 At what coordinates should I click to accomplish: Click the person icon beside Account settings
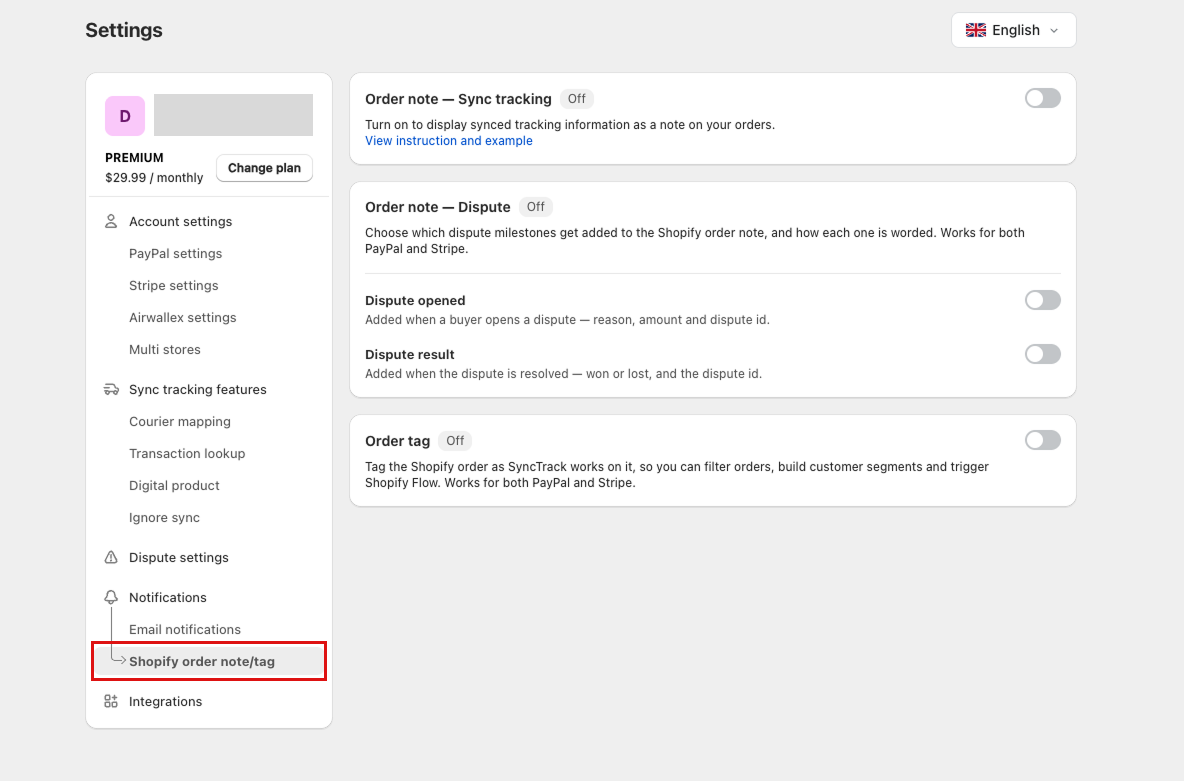pos(111,221)
